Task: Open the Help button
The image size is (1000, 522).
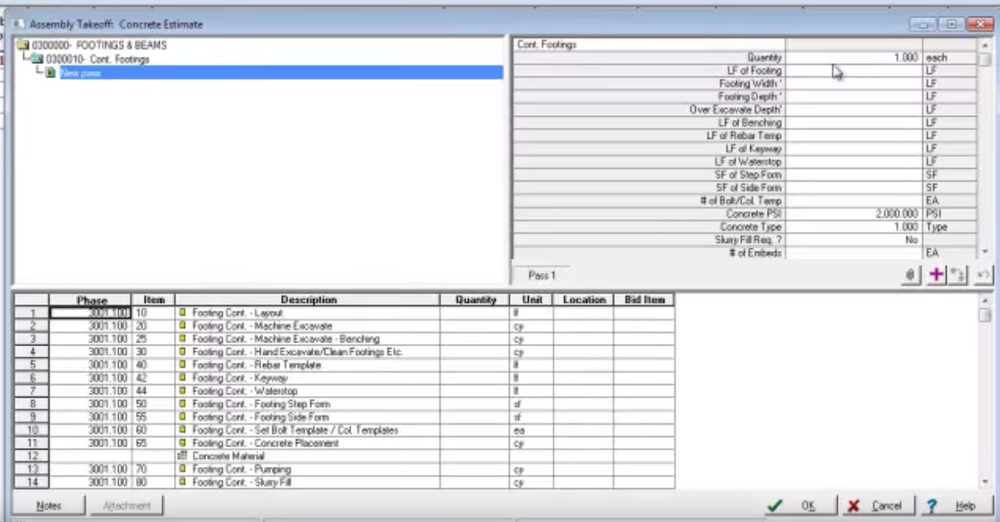Action: pos(956,505)
